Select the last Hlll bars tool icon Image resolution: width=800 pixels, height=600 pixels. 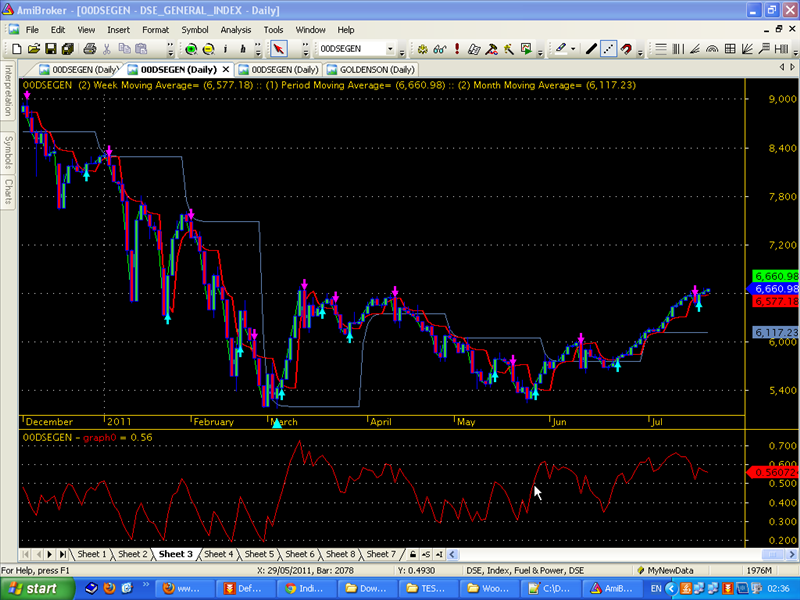782,49
